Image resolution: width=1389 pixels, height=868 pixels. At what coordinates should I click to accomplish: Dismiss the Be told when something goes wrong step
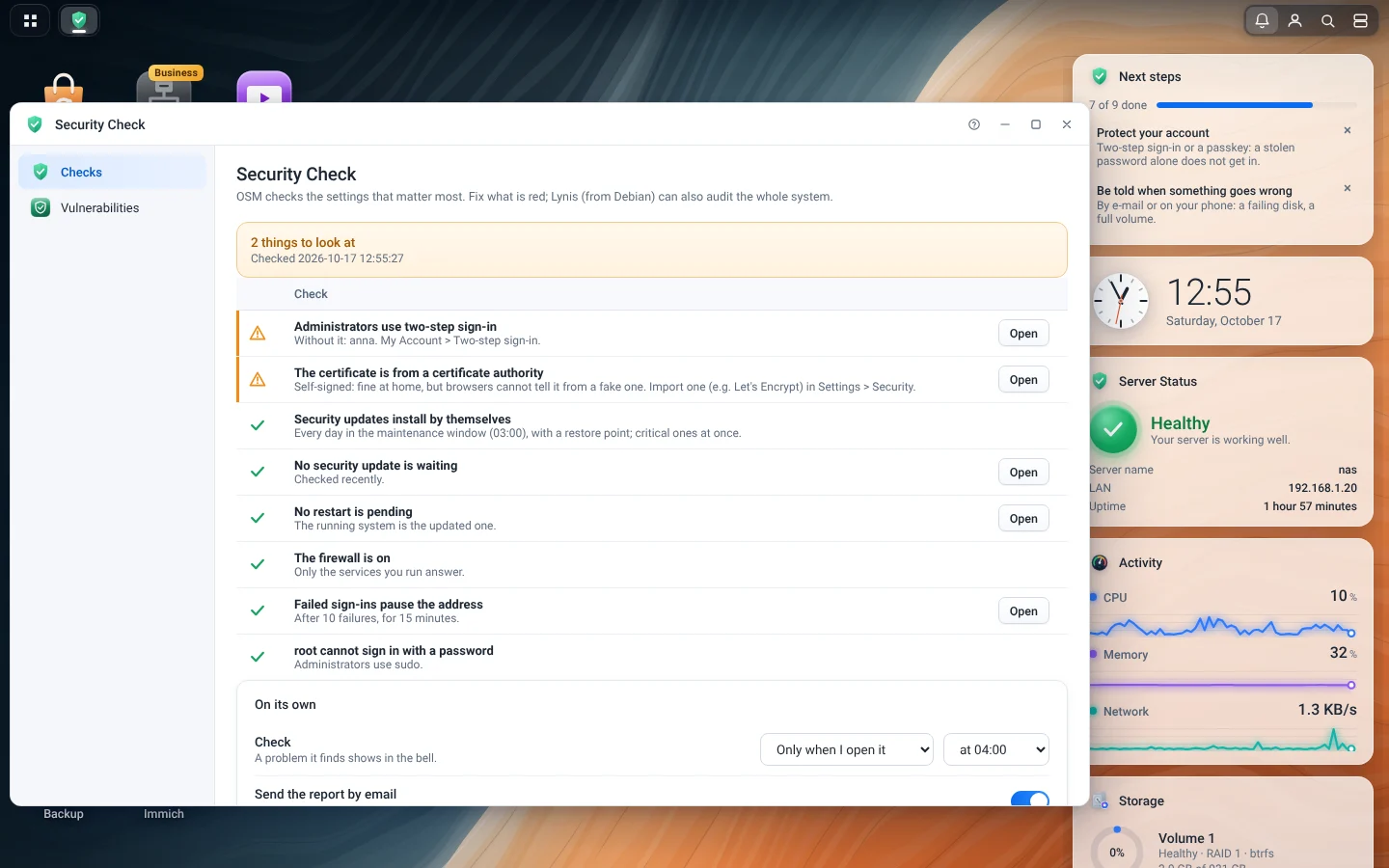coord(1348,188)
